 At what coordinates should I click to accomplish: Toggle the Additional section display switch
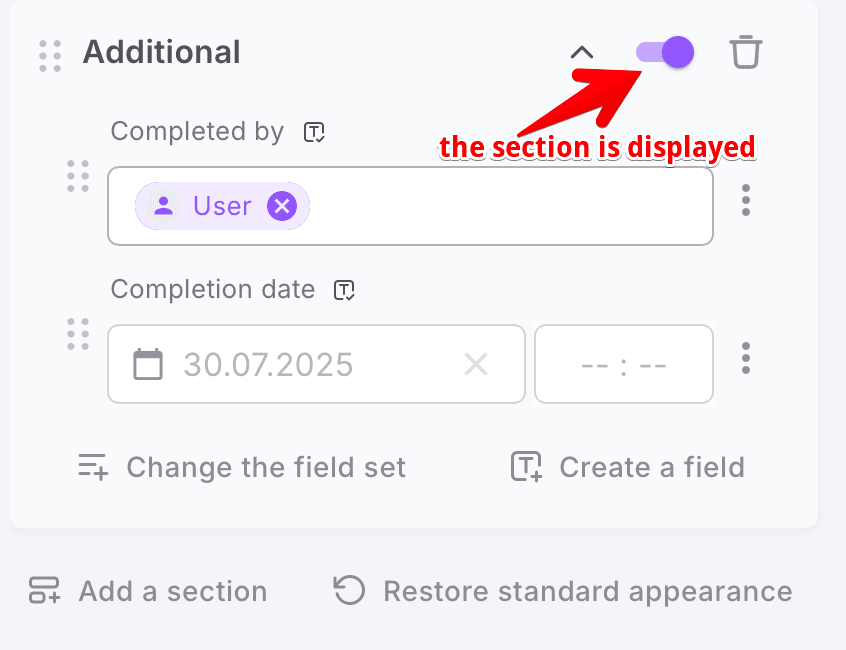(x=665, y=52)
